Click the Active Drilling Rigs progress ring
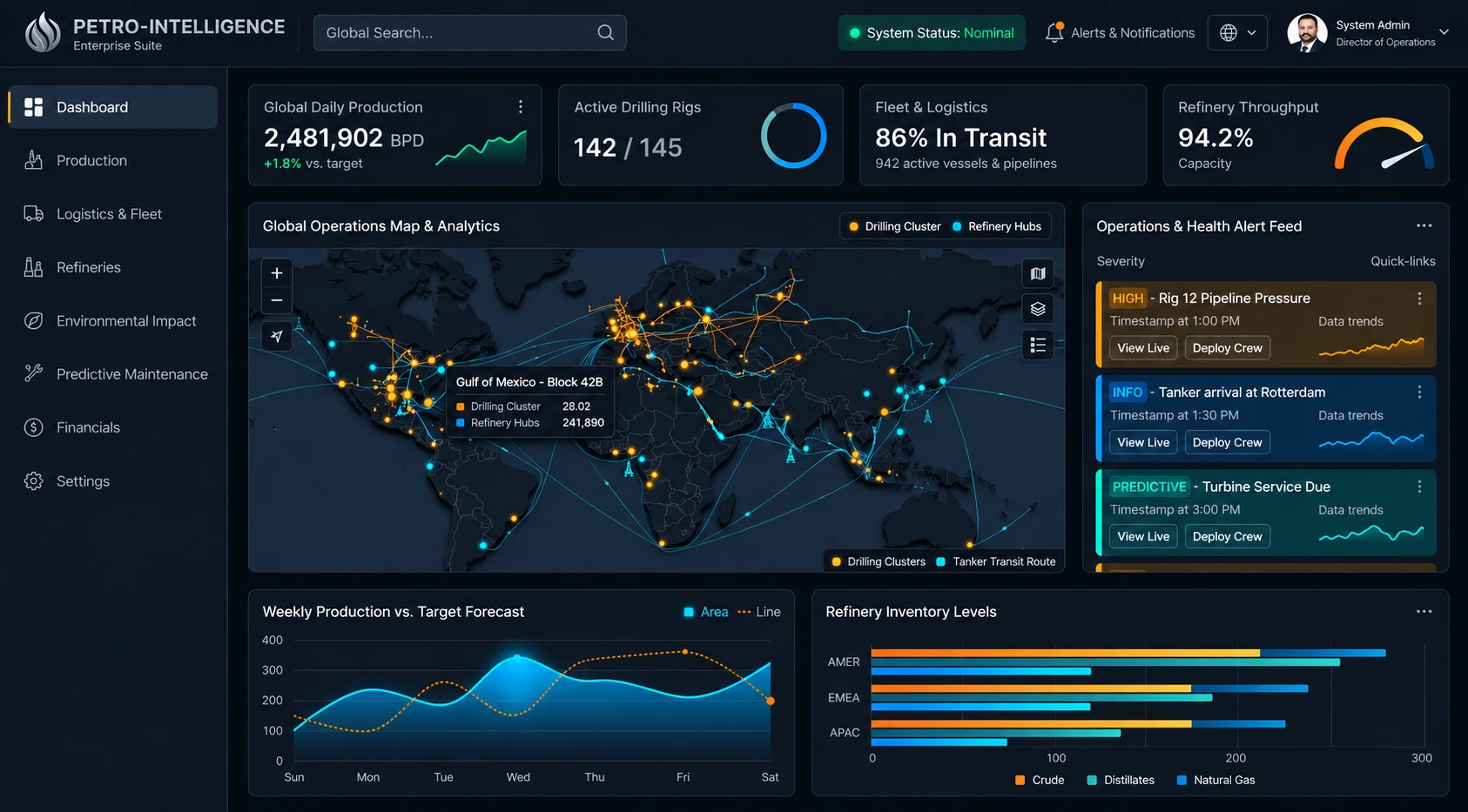1468x812 pixels. 793,136
